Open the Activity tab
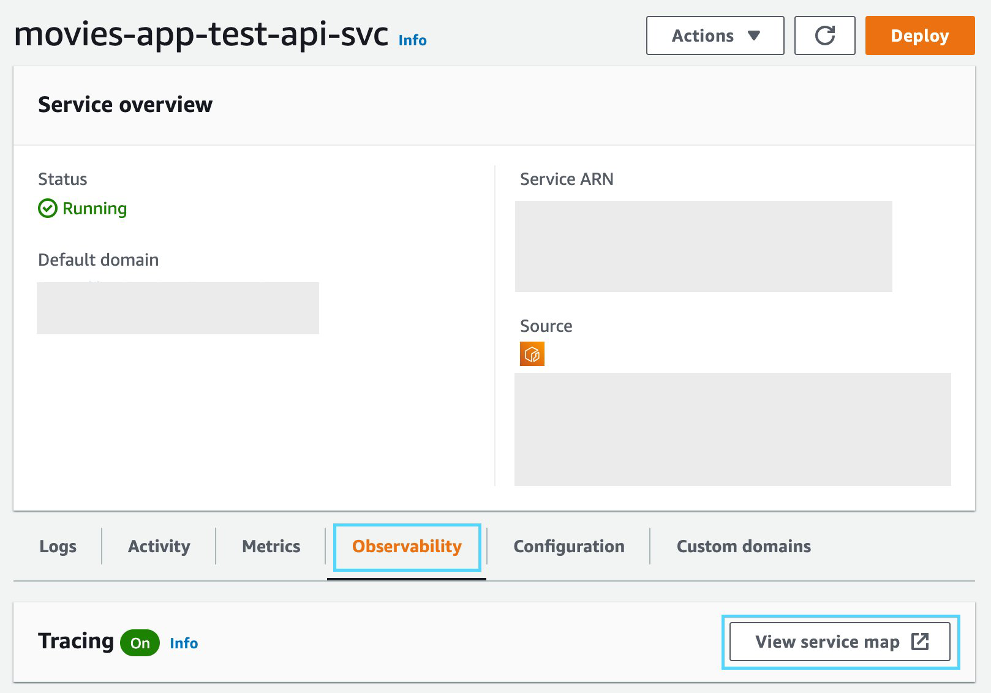This screenshot has width=991, height=693. tap(159, 546)
